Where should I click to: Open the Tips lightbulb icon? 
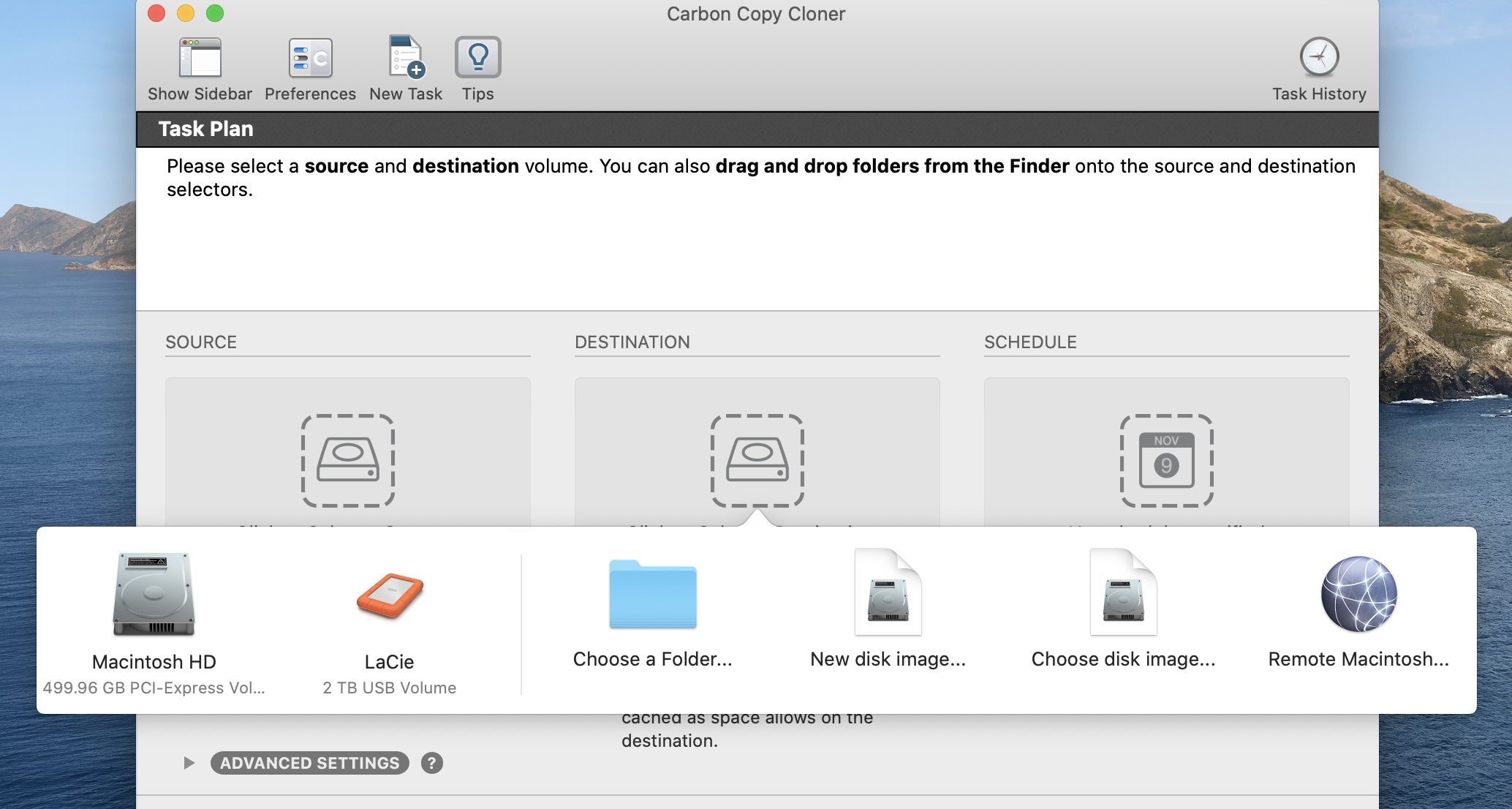477,57
